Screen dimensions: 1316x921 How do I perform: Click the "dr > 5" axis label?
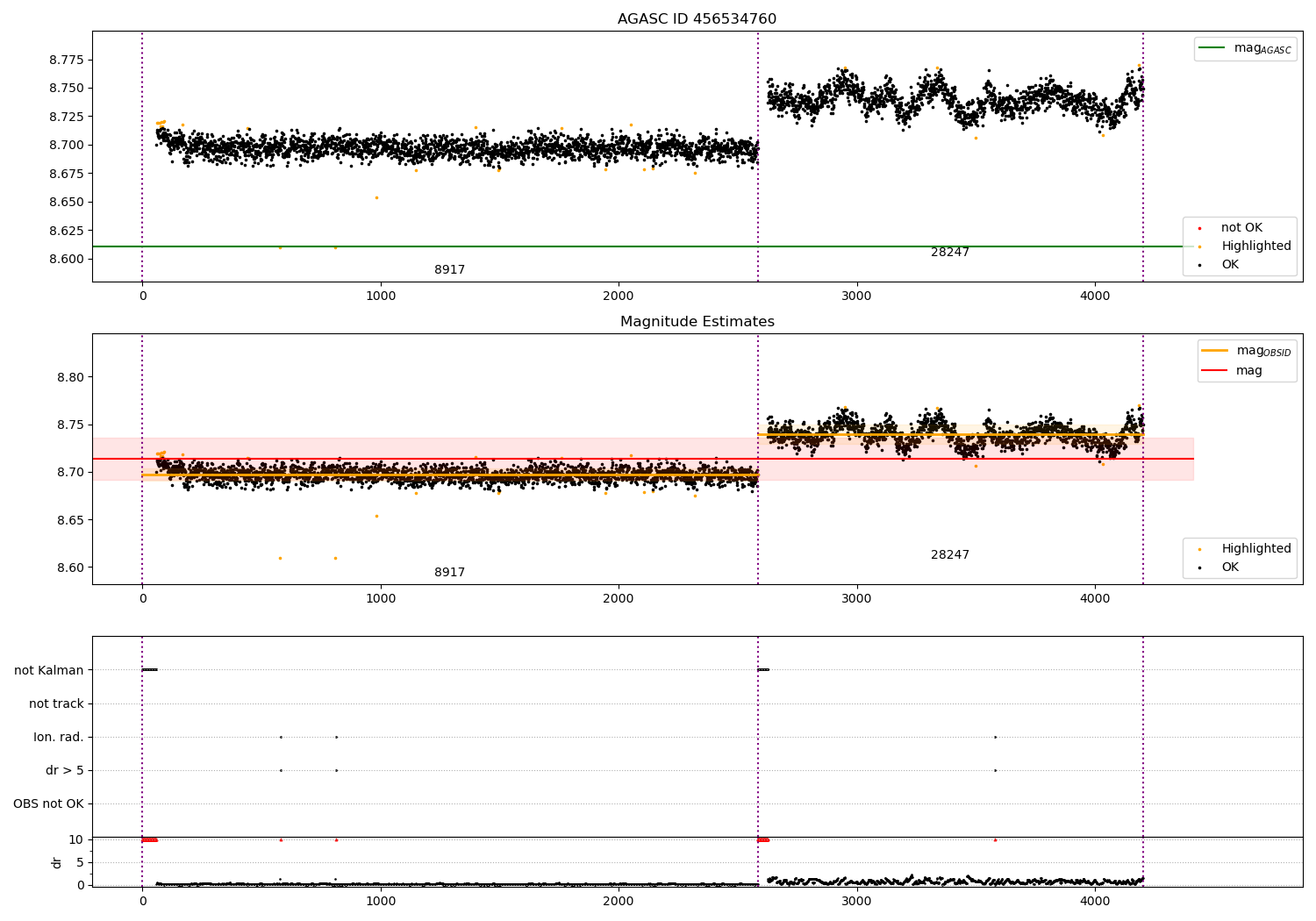[x=65, y=771]
